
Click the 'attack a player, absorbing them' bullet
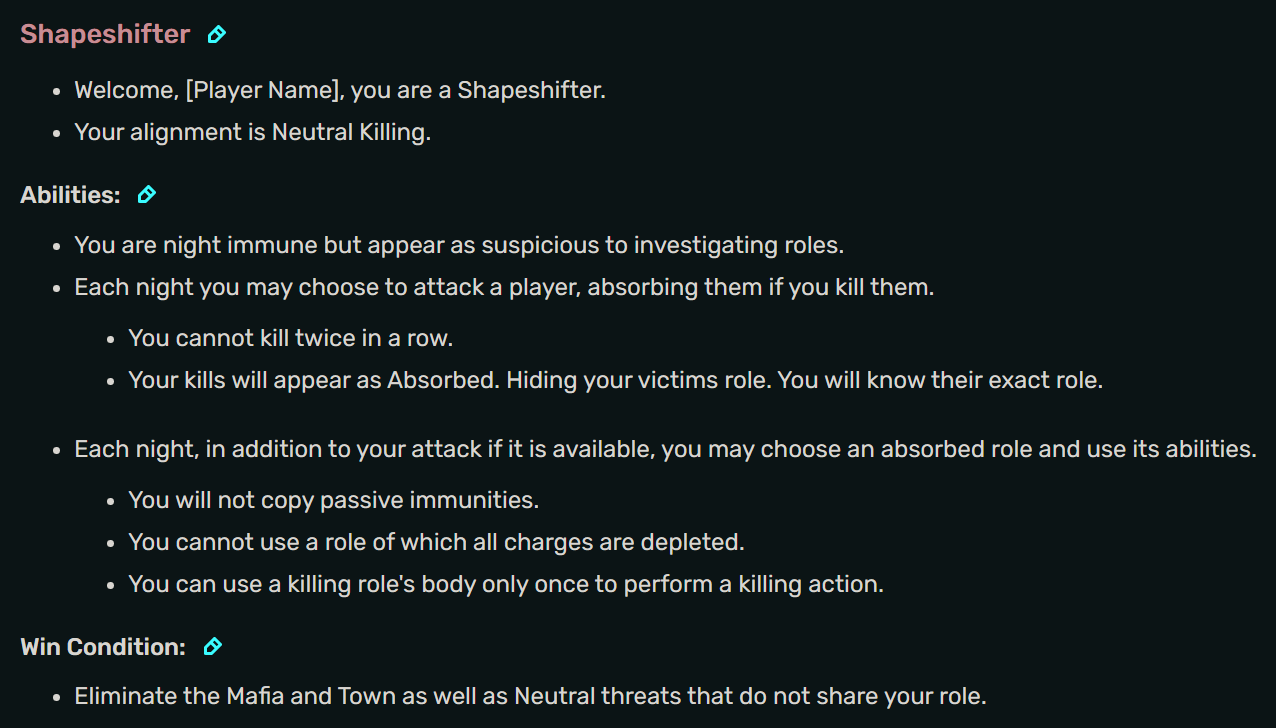[504, 288]
